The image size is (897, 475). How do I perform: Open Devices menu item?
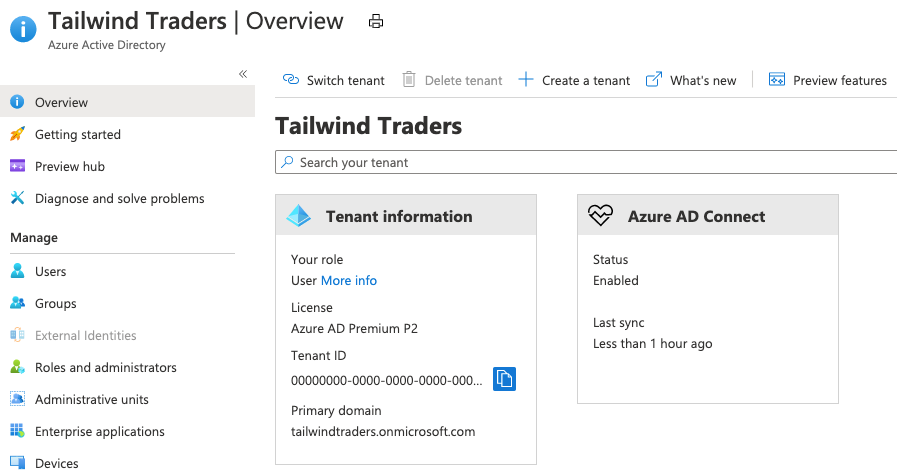click(57, 464)
